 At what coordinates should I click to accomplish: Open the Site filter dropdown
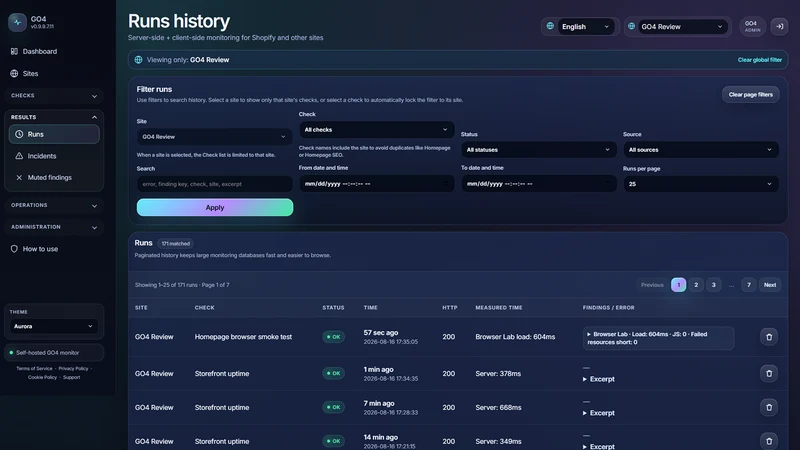[214, 137]
